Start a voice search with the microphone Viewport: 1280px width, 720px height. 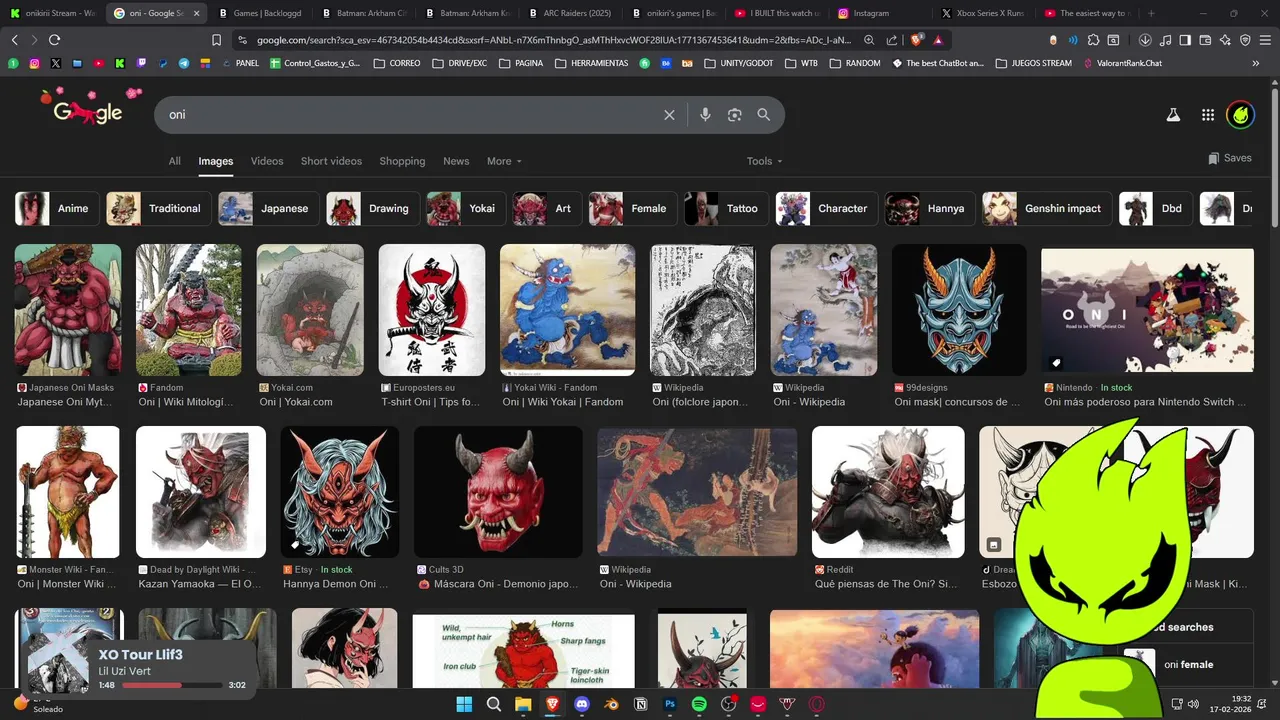[705, 115]
